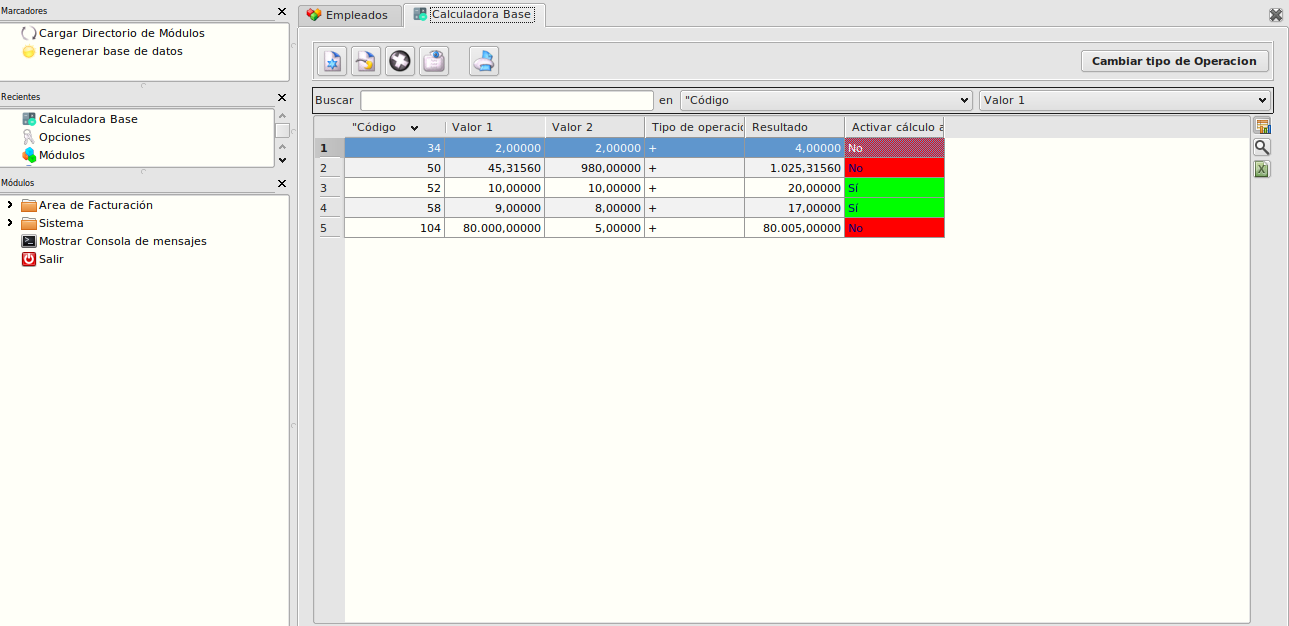Click the view record icon with eye

click(434, 61)
